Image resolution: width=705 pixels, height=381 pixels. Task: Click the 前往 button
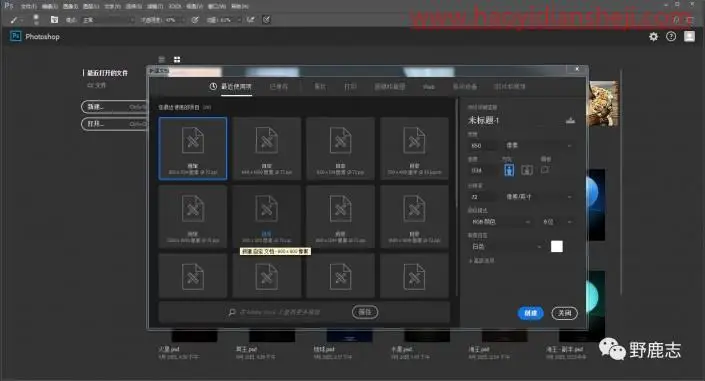[x=365, y=312]
